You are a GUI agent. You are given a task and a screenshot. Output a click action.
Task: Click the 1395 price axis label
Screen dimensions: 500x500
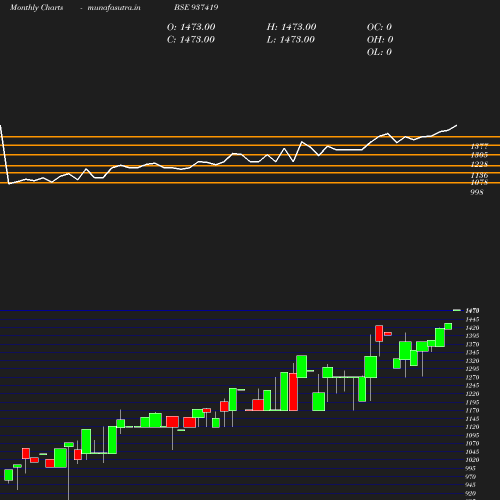pos(472,336)
